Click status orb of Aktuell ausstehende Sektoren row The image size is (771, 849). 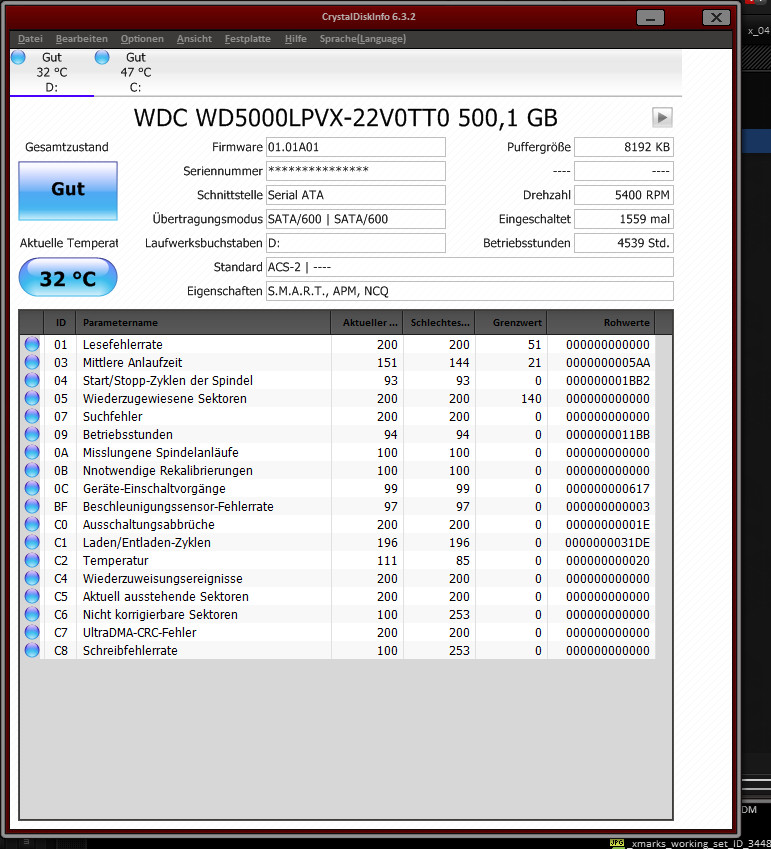[32, 596]
